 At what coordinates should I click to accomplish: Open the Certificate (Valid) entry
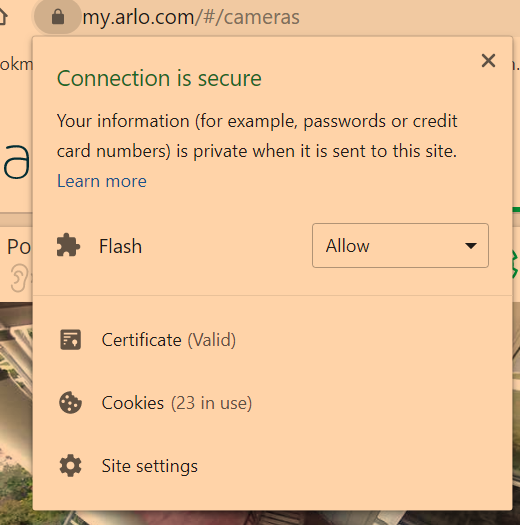point(169,340)
